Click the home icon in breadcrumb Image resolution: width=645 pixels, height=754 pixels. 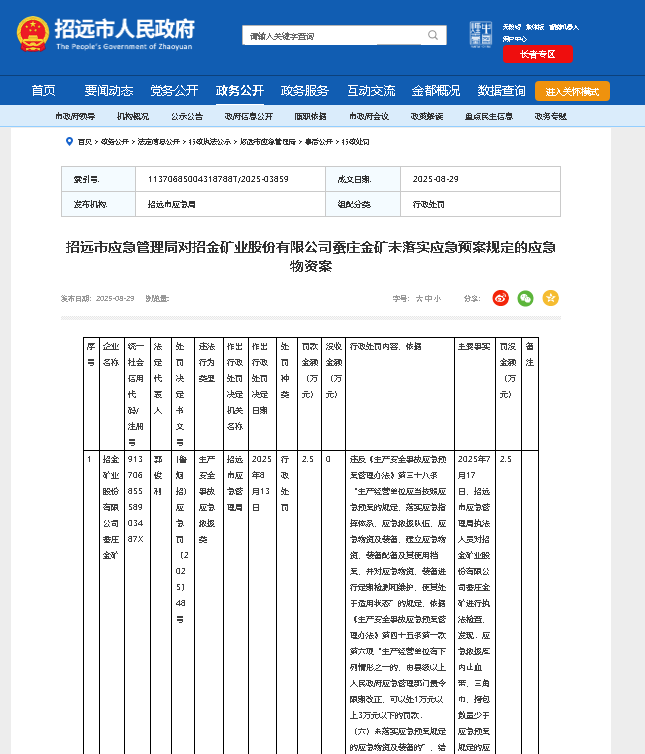click(x=69, y=143)
